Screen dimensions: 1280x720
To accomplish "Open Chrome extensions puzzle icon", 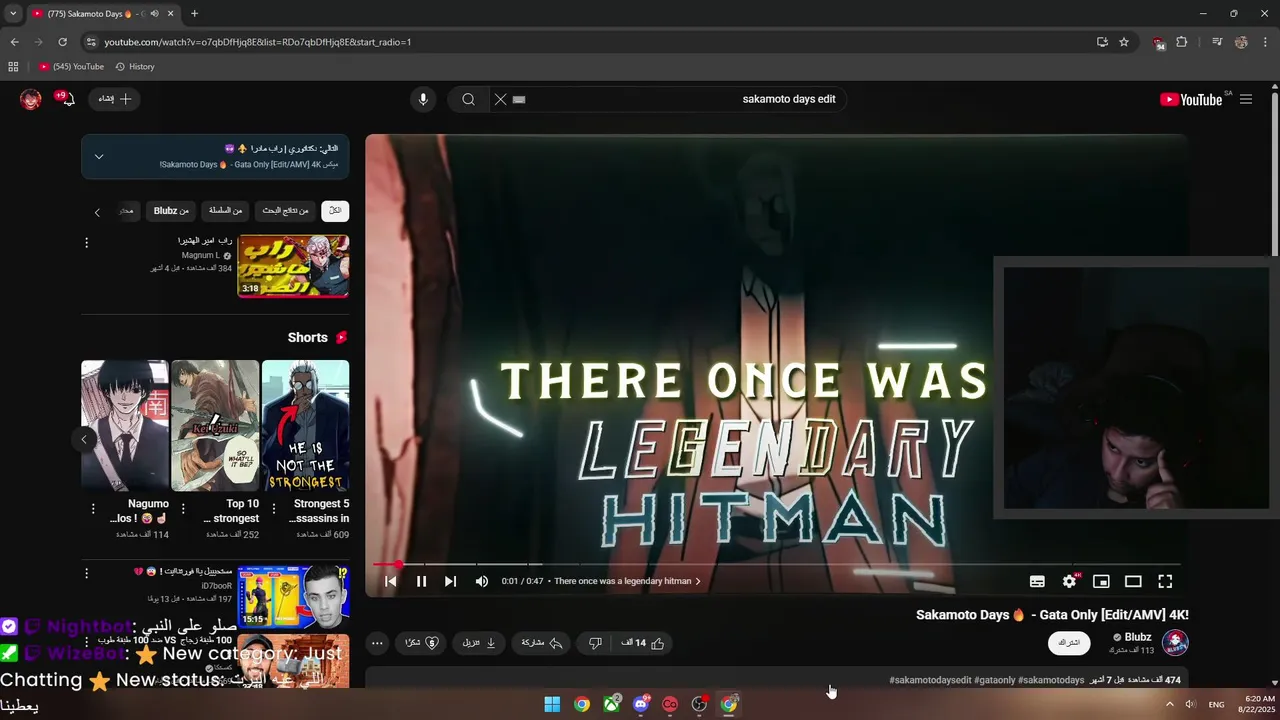I will 1182,42.
